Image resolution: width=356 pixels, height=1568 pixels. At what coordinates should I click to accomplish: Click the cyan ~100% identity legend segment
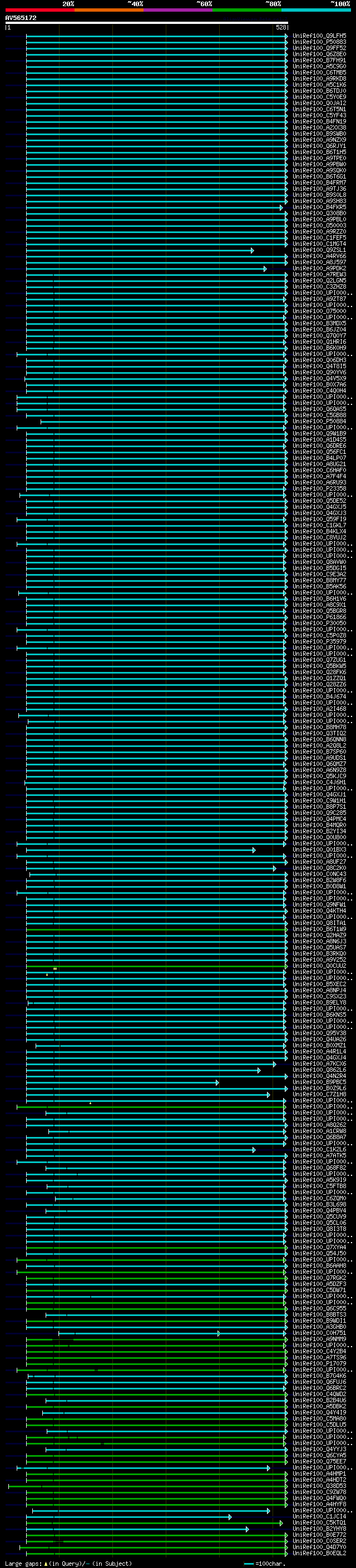click(317, 10)
